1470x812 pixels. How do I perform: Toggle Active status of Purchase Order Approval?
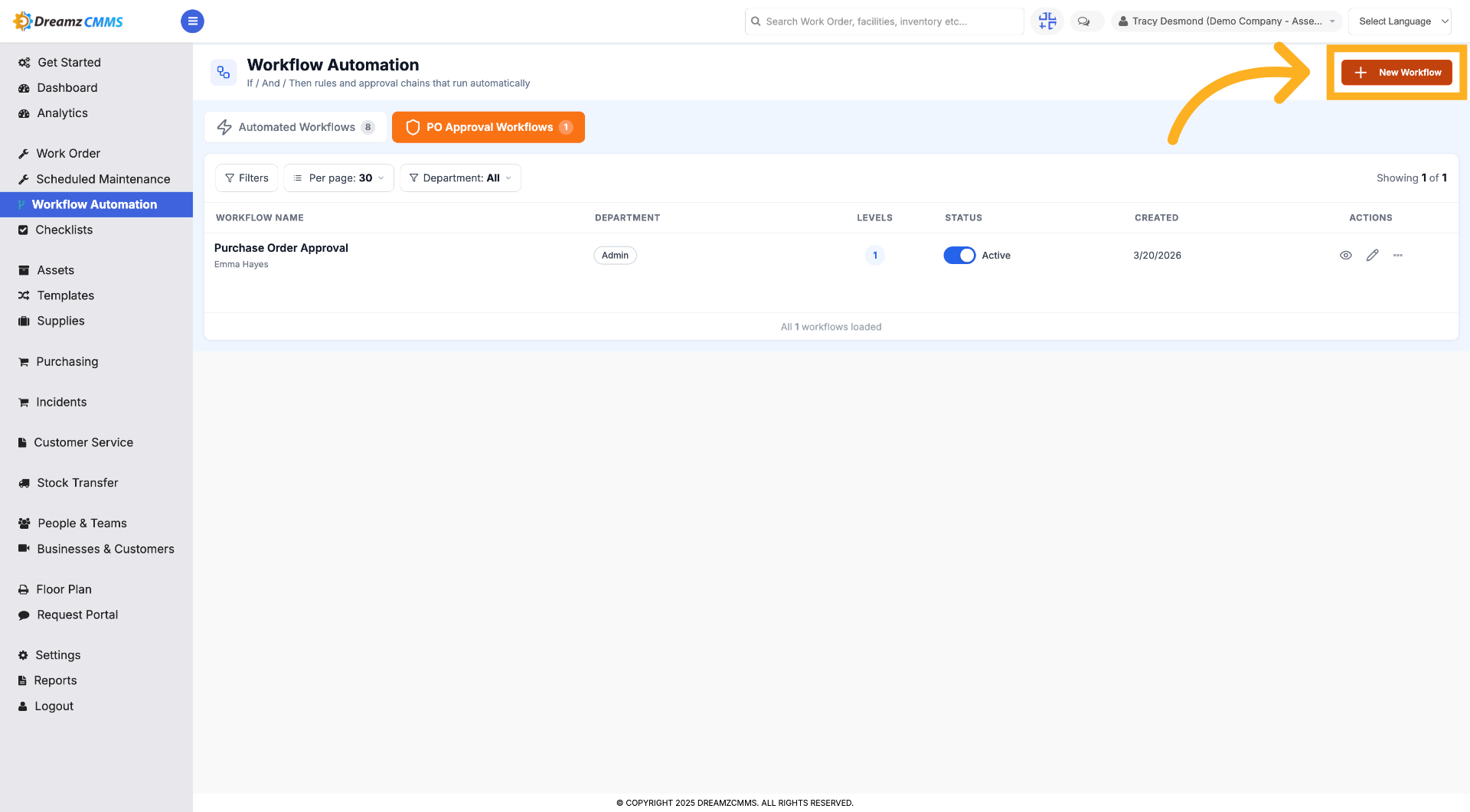pyautogui.click(x=959, y=256)
